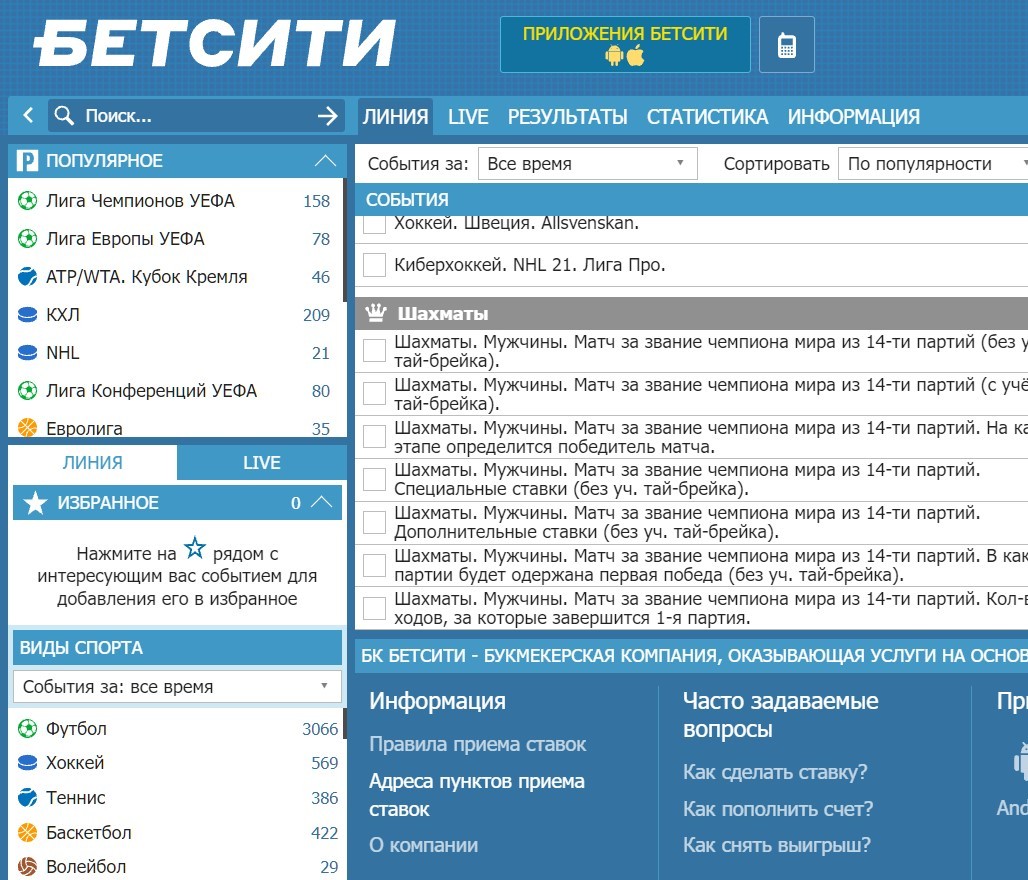
Task: Submit search with the right arrow
Action: point(328,116)
